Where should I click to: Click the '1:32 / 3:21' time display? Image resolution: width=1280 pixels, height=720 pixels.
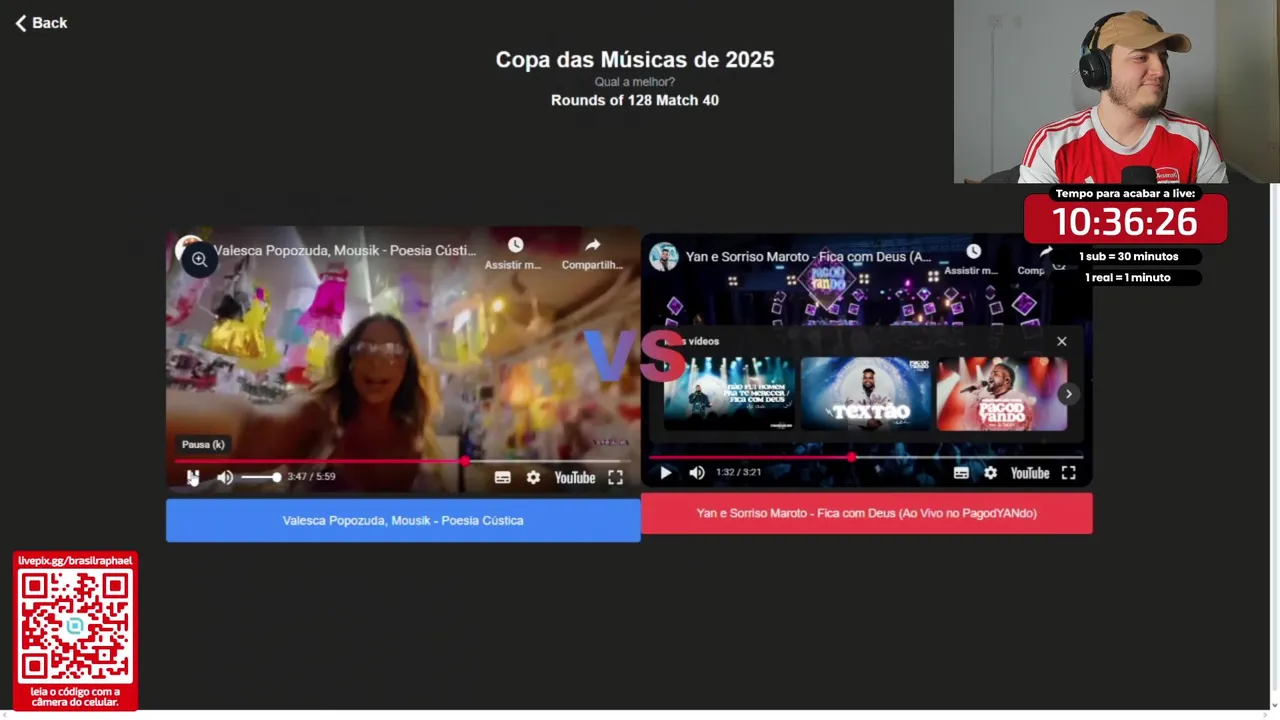click(738, 473)
